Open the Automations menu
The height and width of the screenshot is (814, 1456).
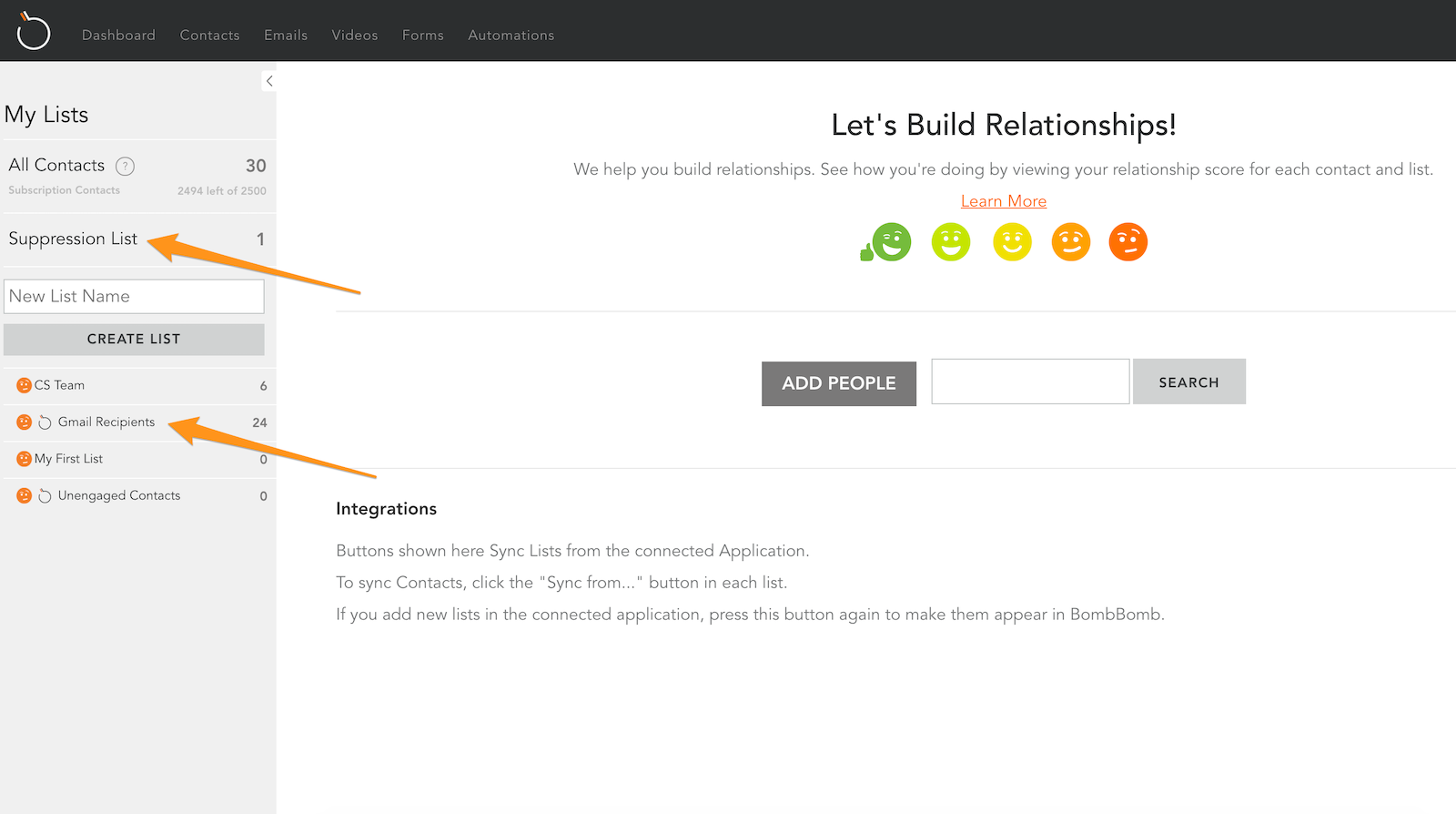[511, 35]
